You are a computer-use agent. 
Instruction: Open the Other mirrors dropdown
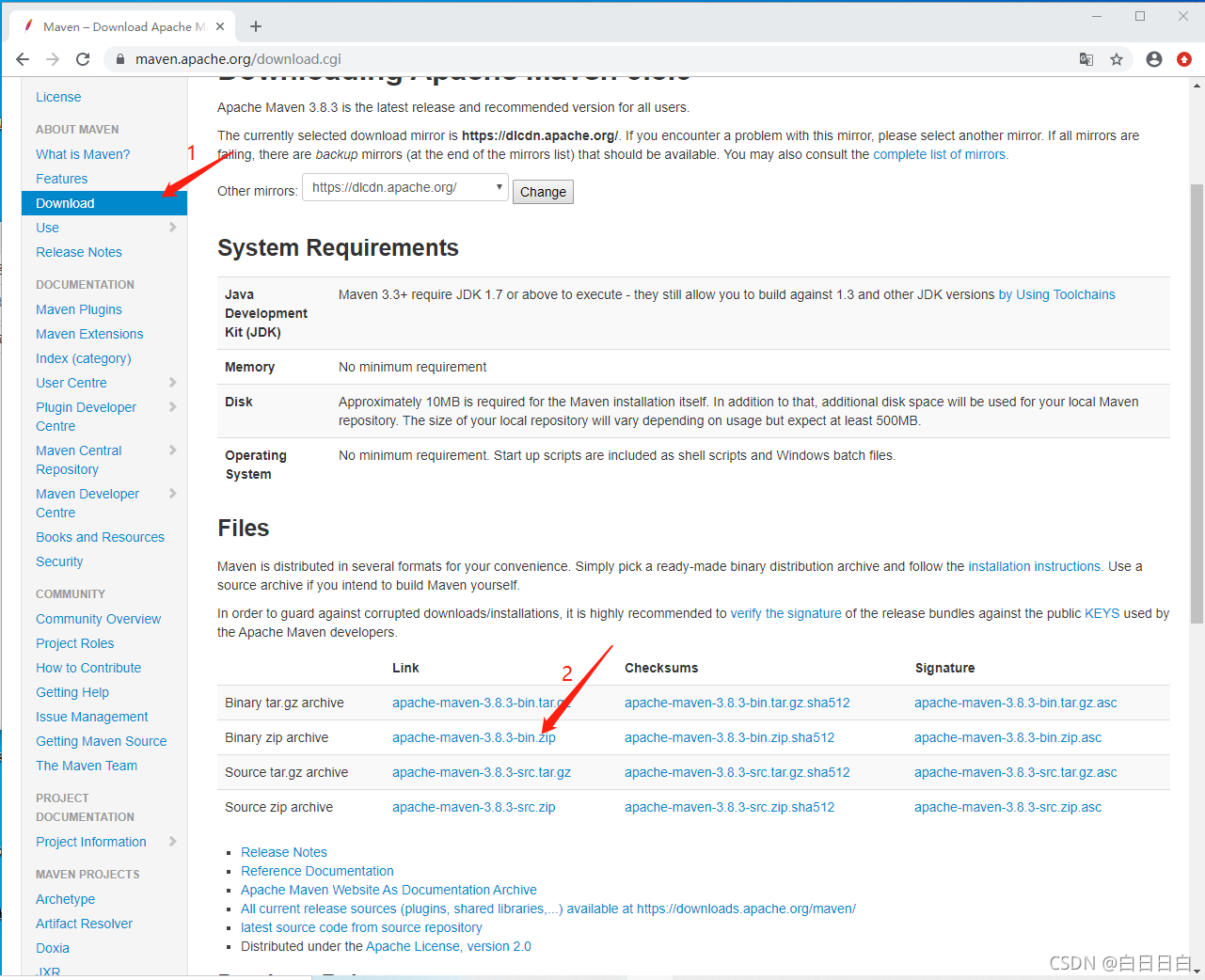pos(405,188)
